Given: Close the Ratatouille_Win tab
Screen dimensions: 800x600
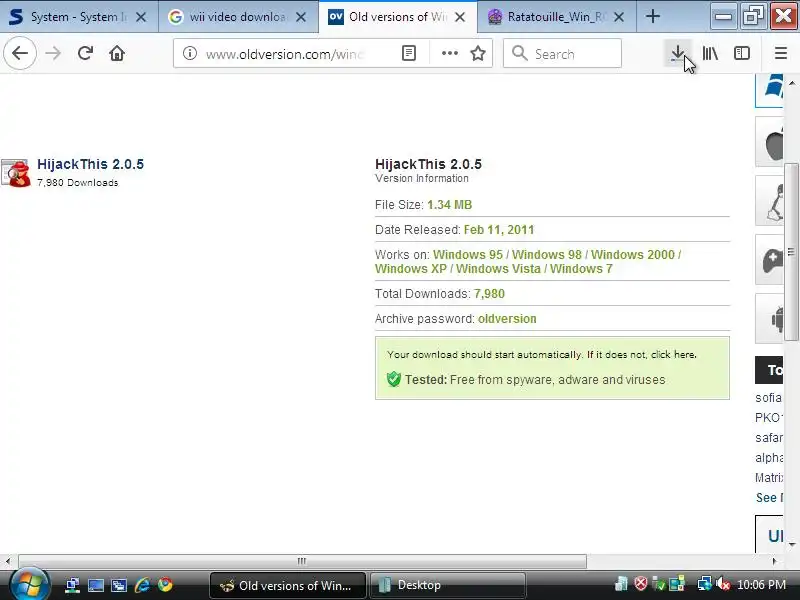Looking at the screenshot, I should click(x=619, y=17).
